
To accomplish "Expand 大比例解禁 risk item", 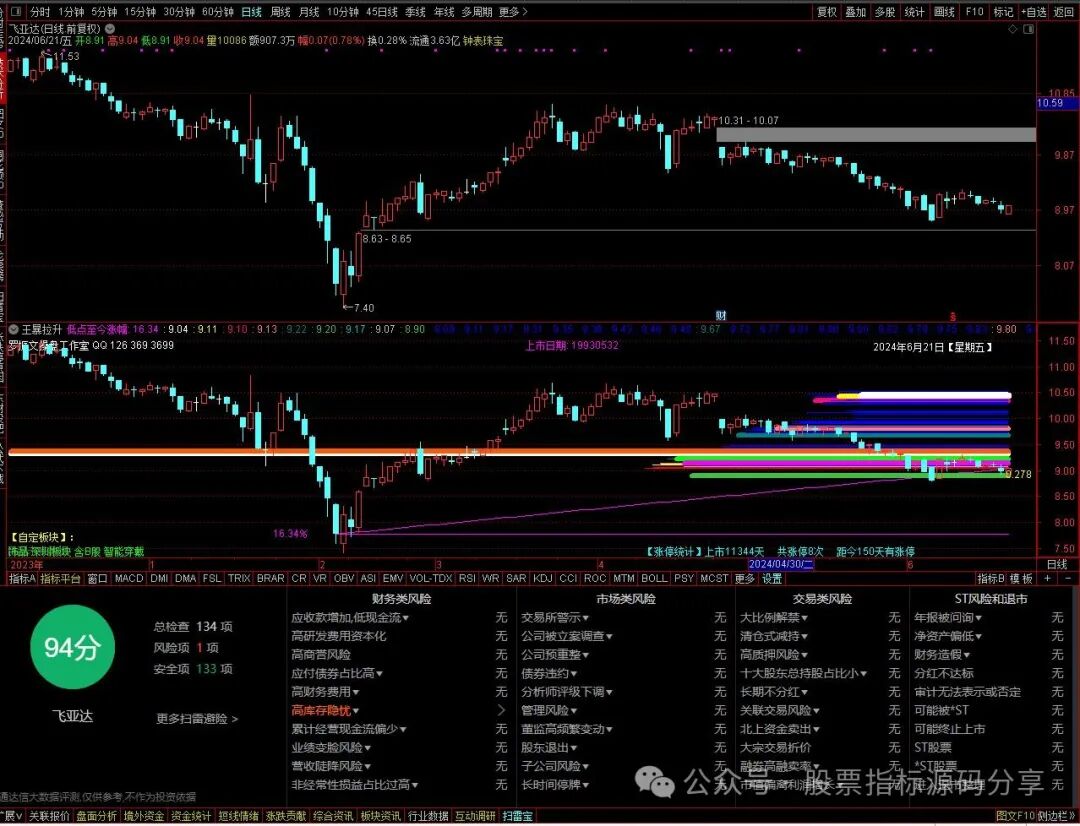I will tap(773, 617).
